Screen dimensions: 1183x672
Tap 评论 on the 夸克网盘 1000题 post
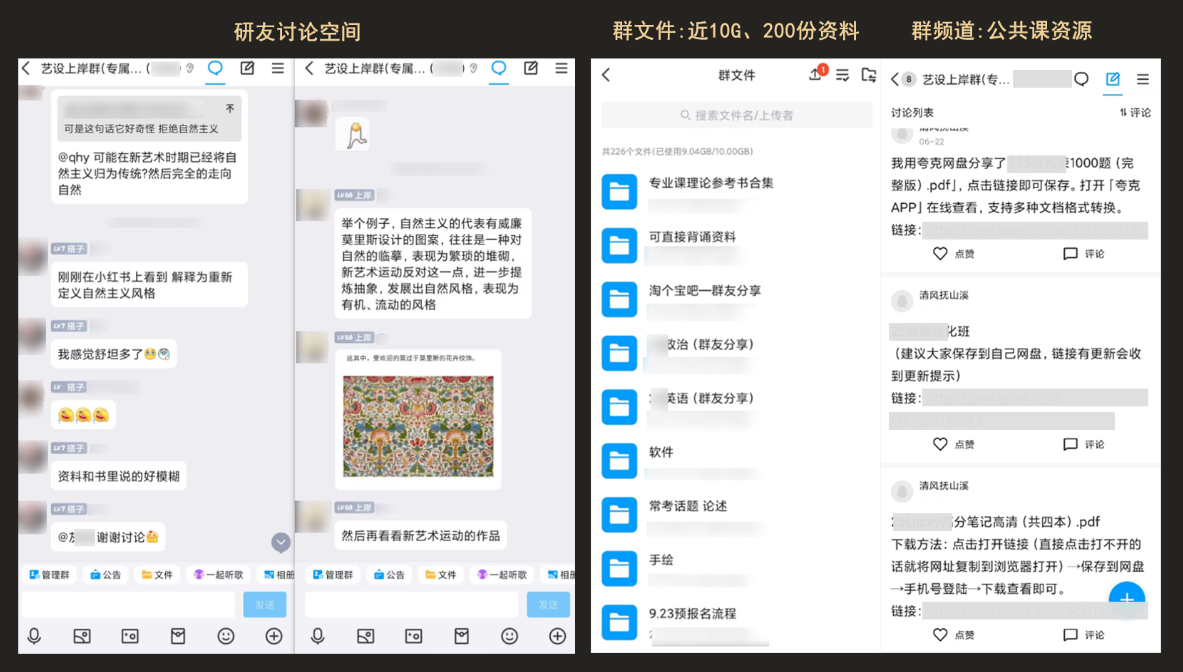[1083, 254]
